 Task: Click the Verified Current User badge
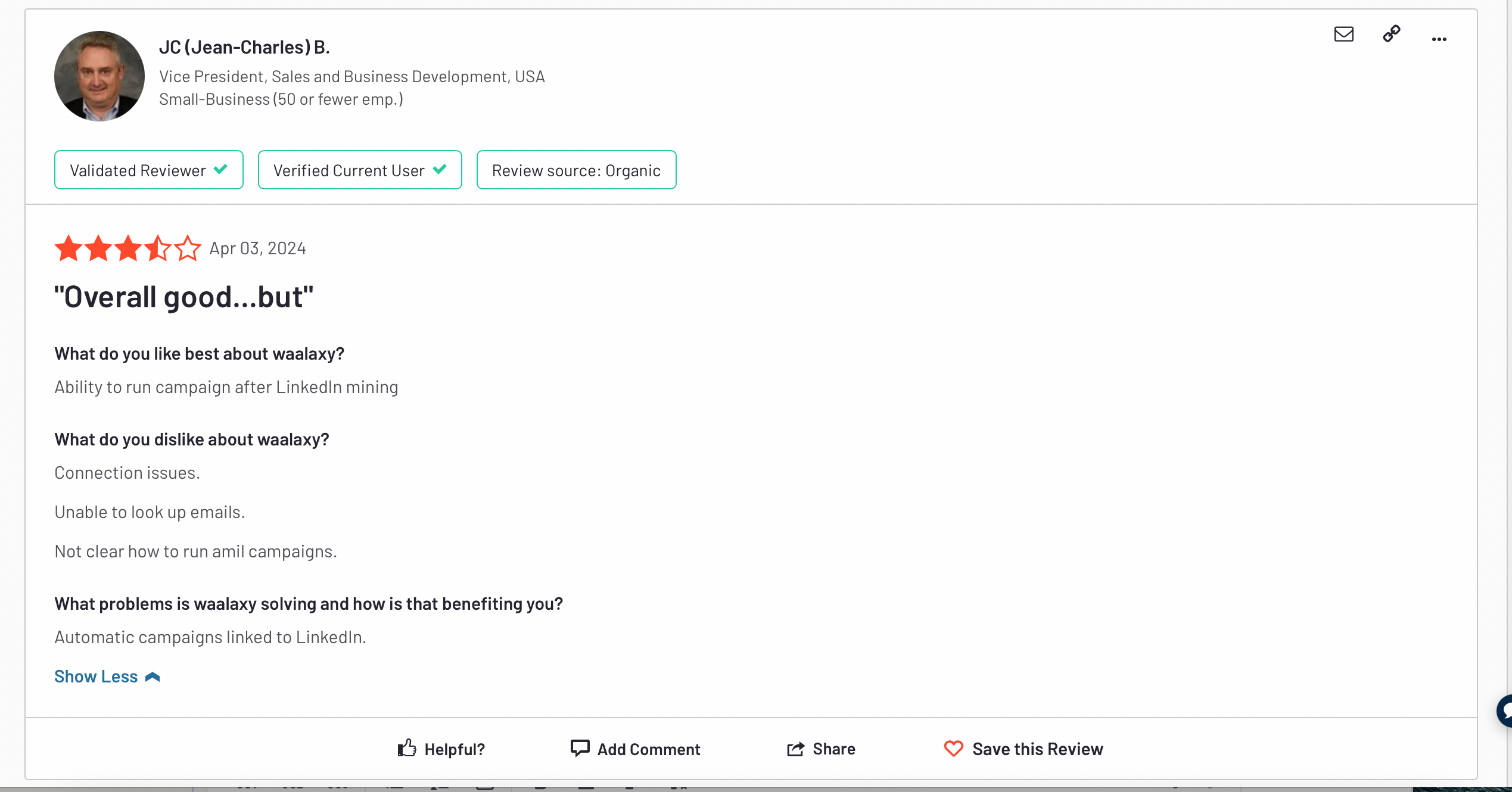tap(360, 170)
